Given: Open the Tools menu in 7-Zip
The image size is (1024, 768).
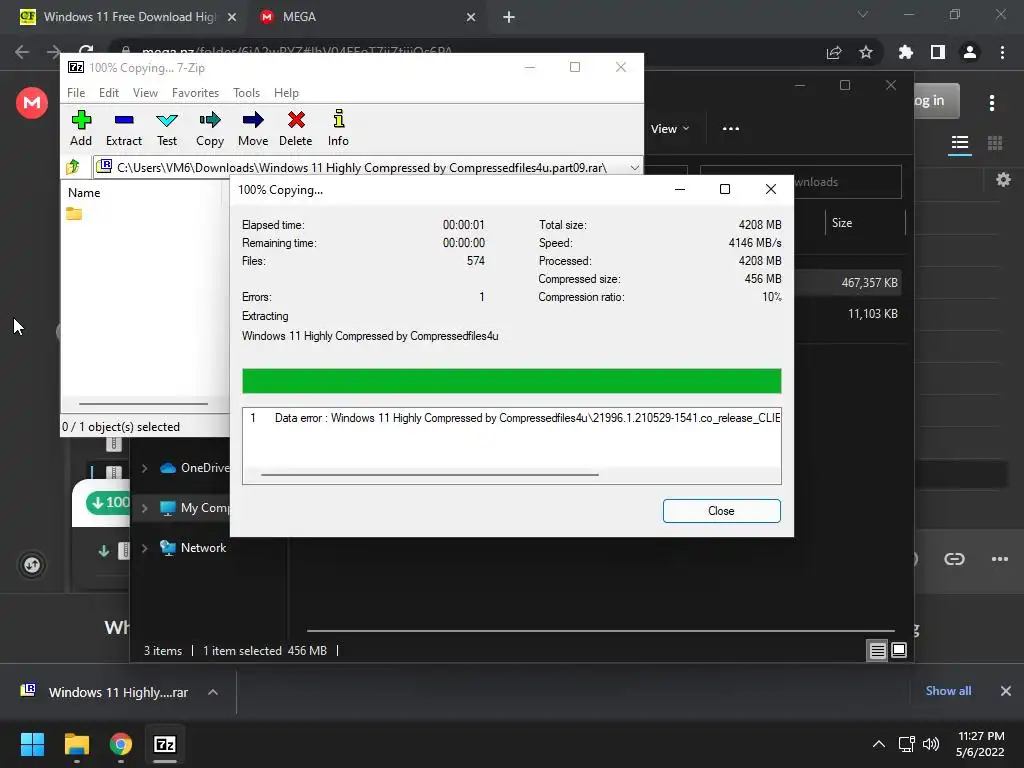Looking at the screenshot, I should tap(246, 93).
